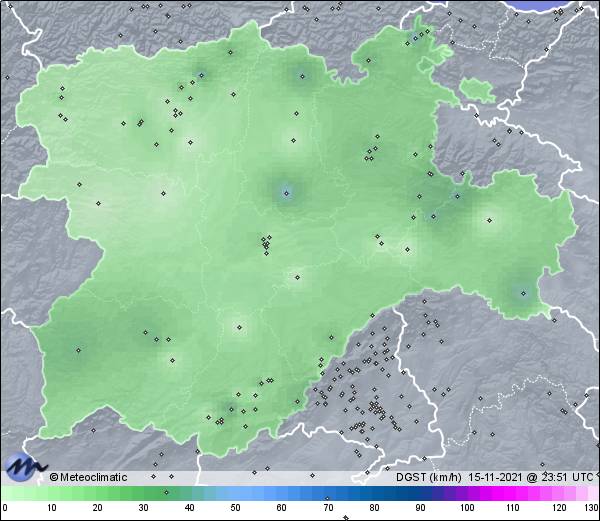Click the 15-11-2021 date text
The width and height of the screenshot is (600, 521).
tap(495, 477)
